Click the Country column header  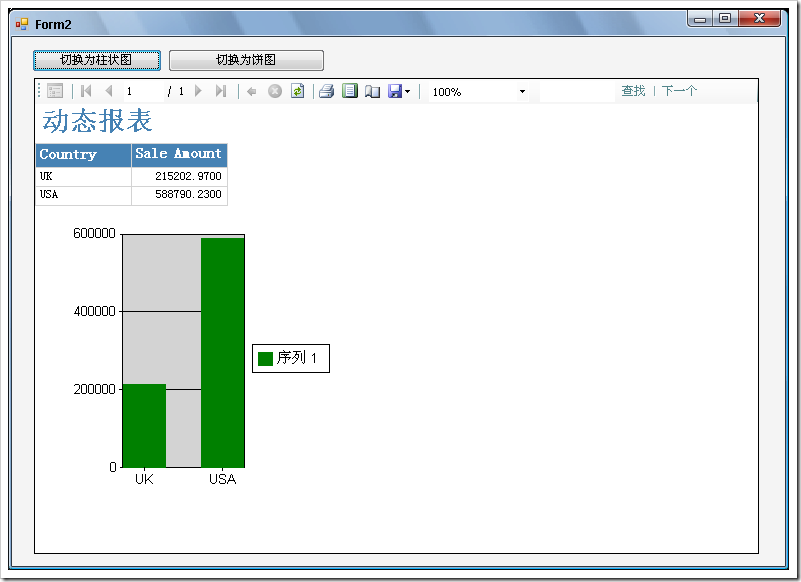coord(84,155)
